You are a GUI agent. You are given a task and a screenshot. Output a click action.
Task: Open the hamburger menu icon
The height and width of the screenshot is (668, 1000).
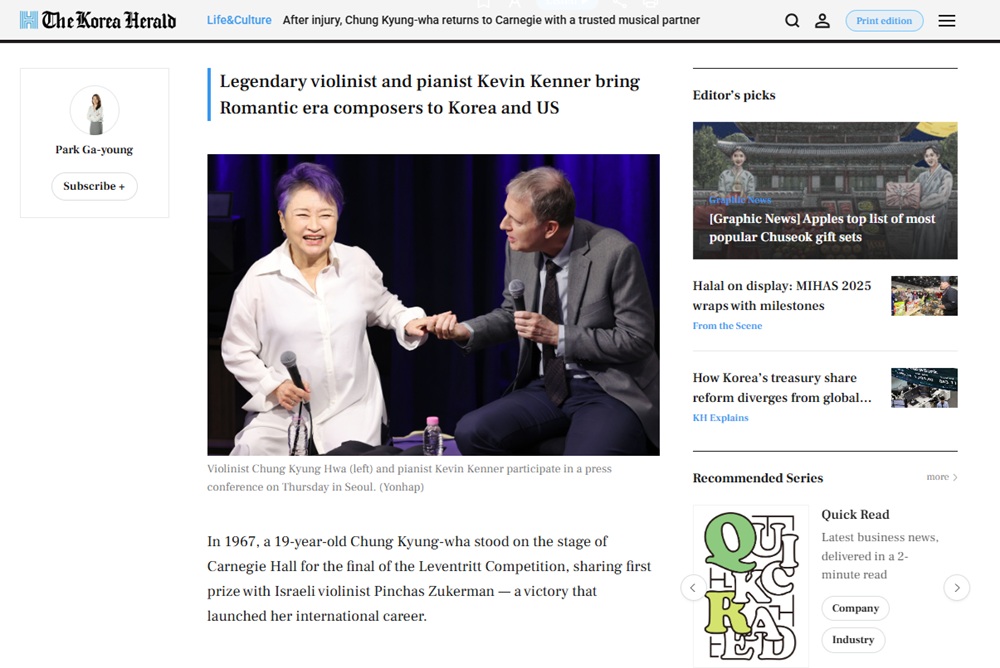click(946, 20)
